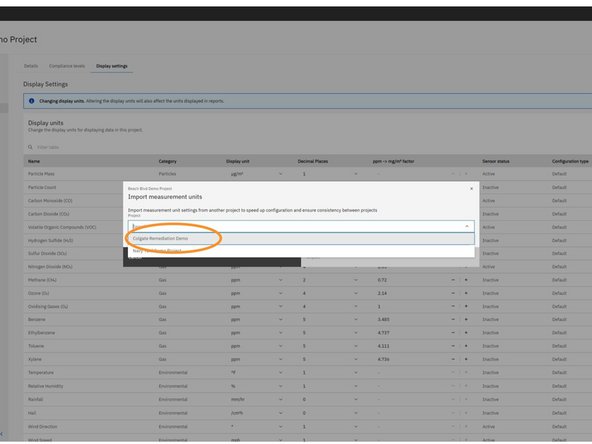Open Toluene decimal places dropdown
Image resolution: width=592 pixels, height=444 pixels.
point(355,346)
